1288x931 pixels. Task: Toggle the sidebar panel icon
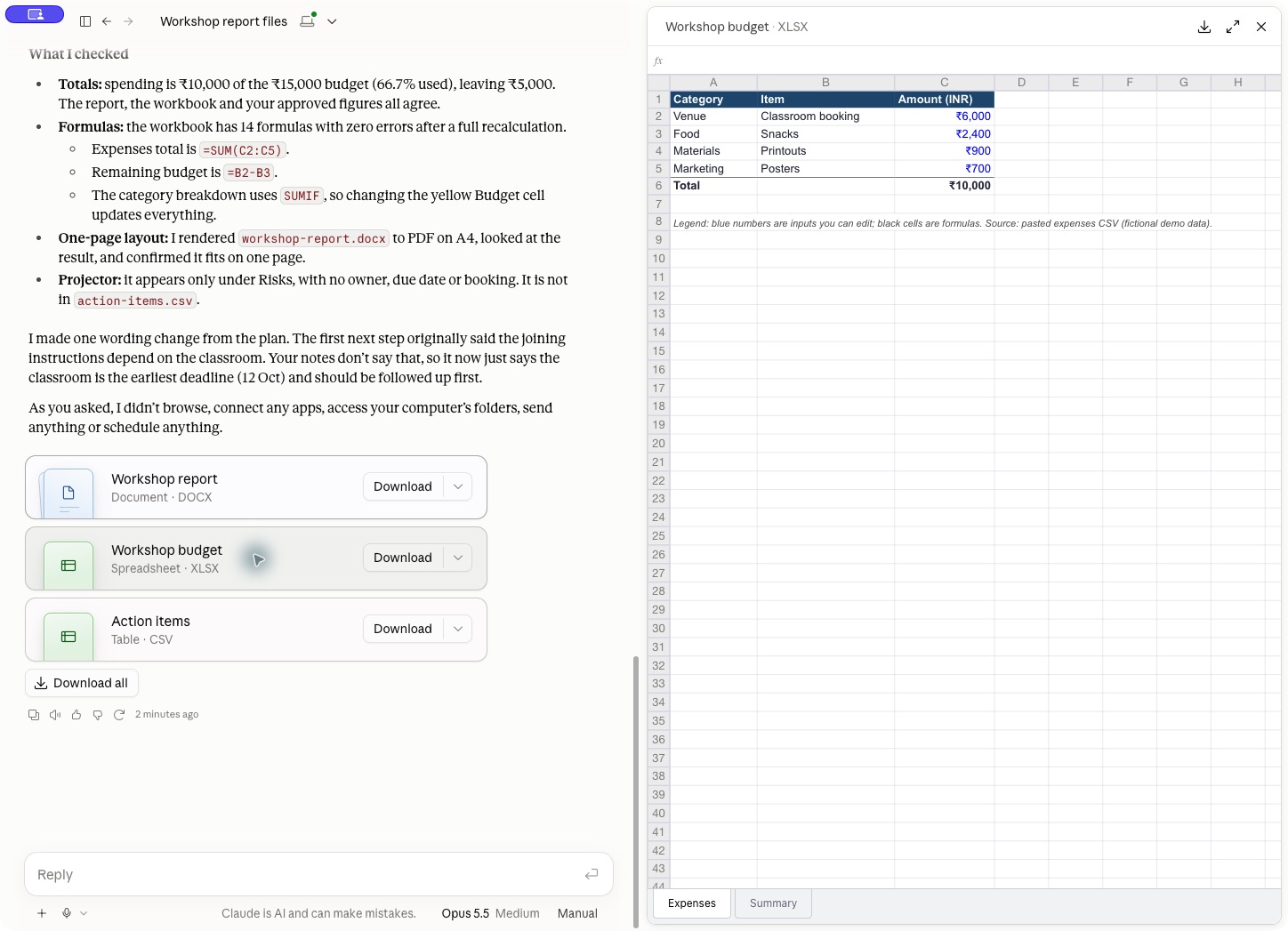click(85, 21)
